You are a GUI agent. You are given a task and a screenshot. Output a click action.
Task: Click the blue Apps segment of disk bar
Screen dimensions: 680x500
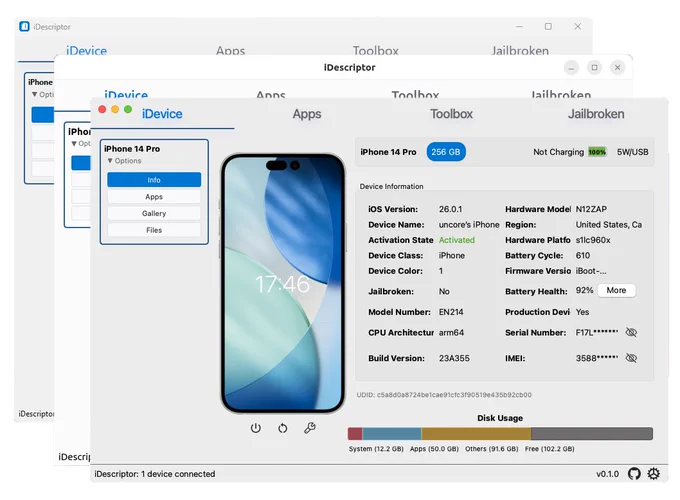[x=392, y=434]
